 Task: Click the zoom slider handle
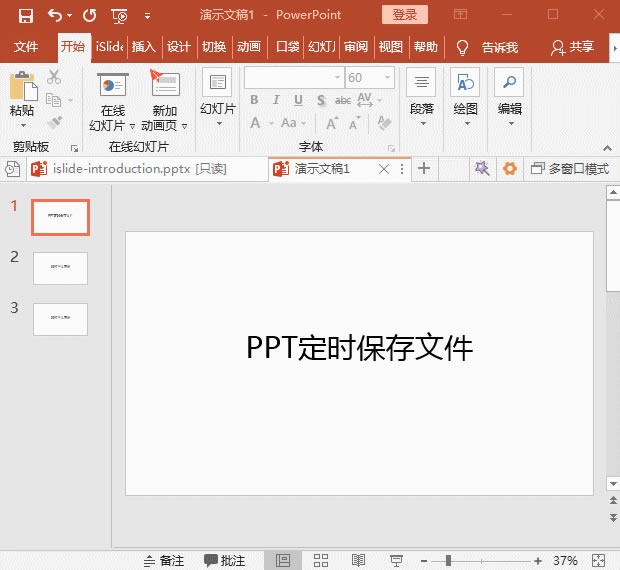(447, 560)
